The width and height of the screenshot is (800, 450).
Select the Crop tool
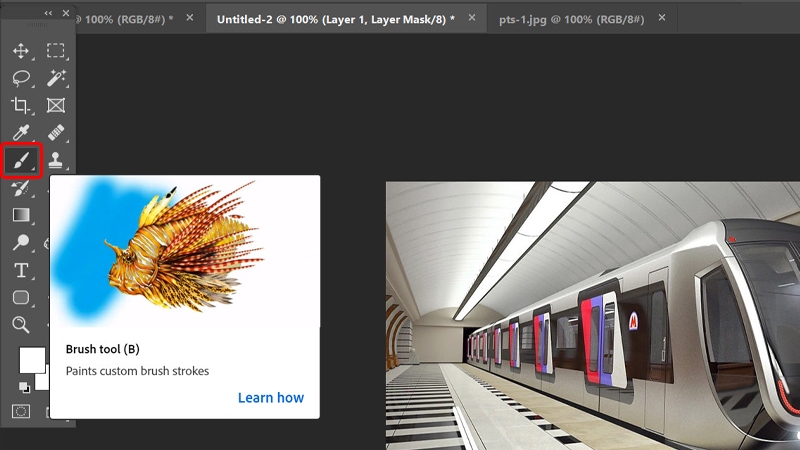click(x=21, y=105)
